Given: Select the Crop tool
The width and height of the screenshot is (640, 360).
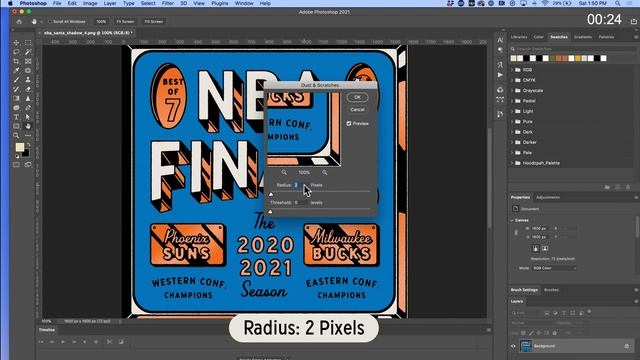Looking at the screenshot, I should [x=16, y=61].
